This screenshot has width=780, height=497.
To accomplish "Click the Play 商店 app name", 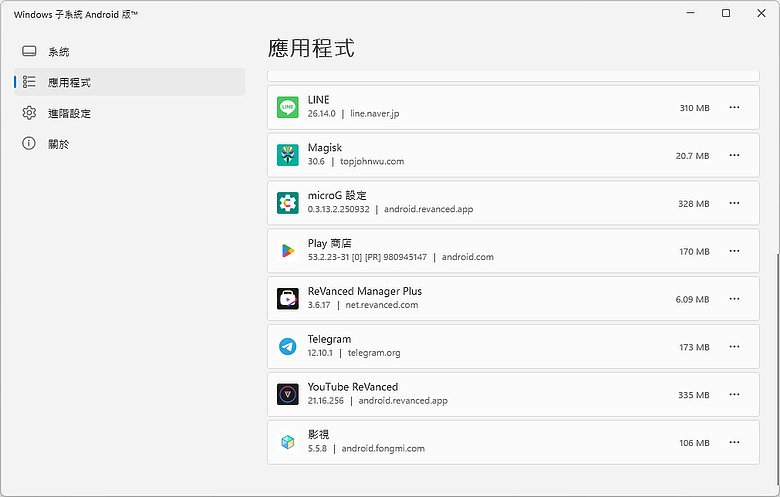I will (x=329, y=243).
